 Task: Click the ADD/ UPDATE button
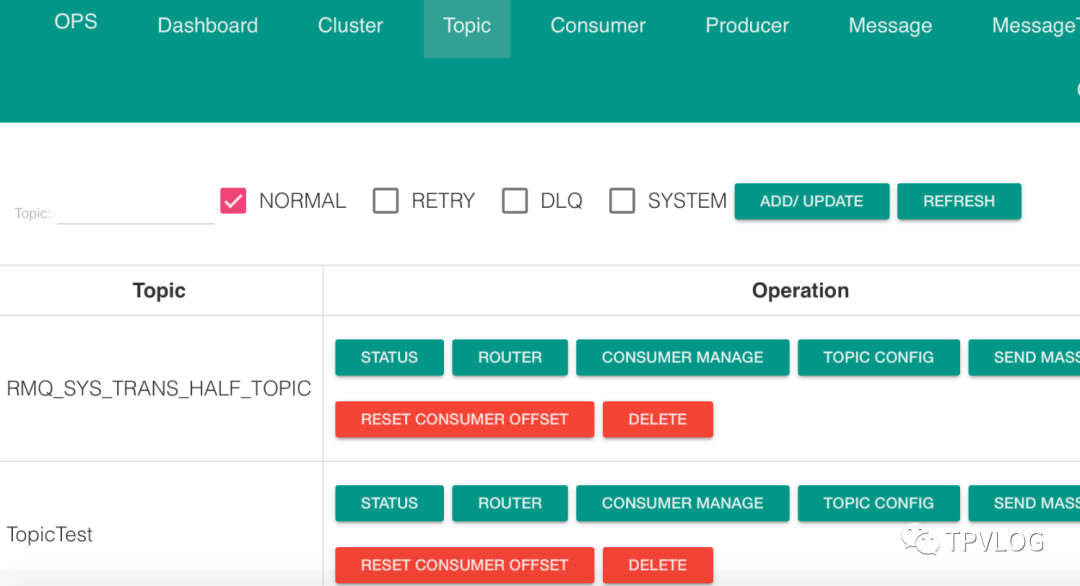(811, 201)
